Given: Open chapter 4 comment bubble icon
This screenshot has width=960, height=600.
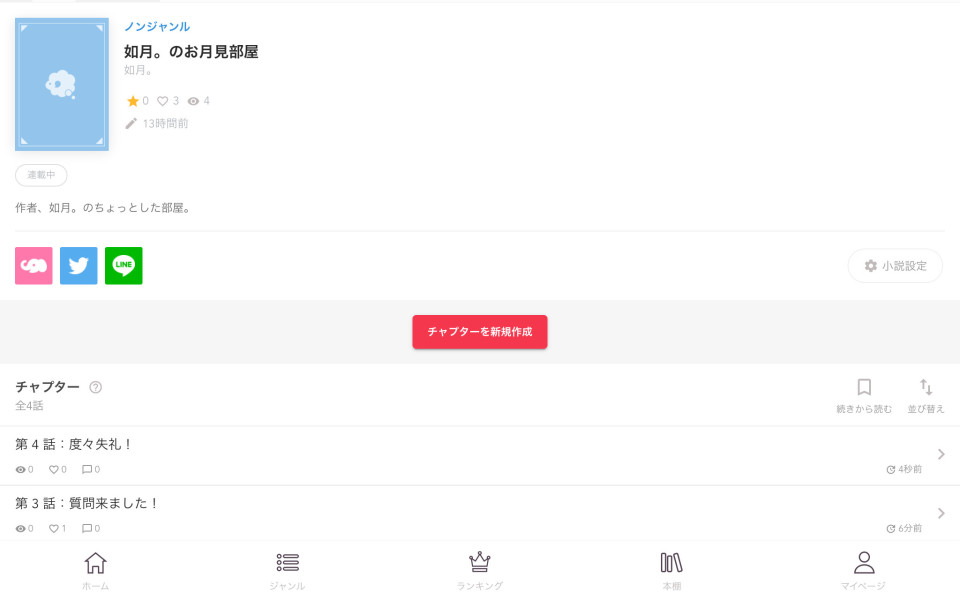Looking at the screenshot, I should pyautogui.click(x=87, y=470).
